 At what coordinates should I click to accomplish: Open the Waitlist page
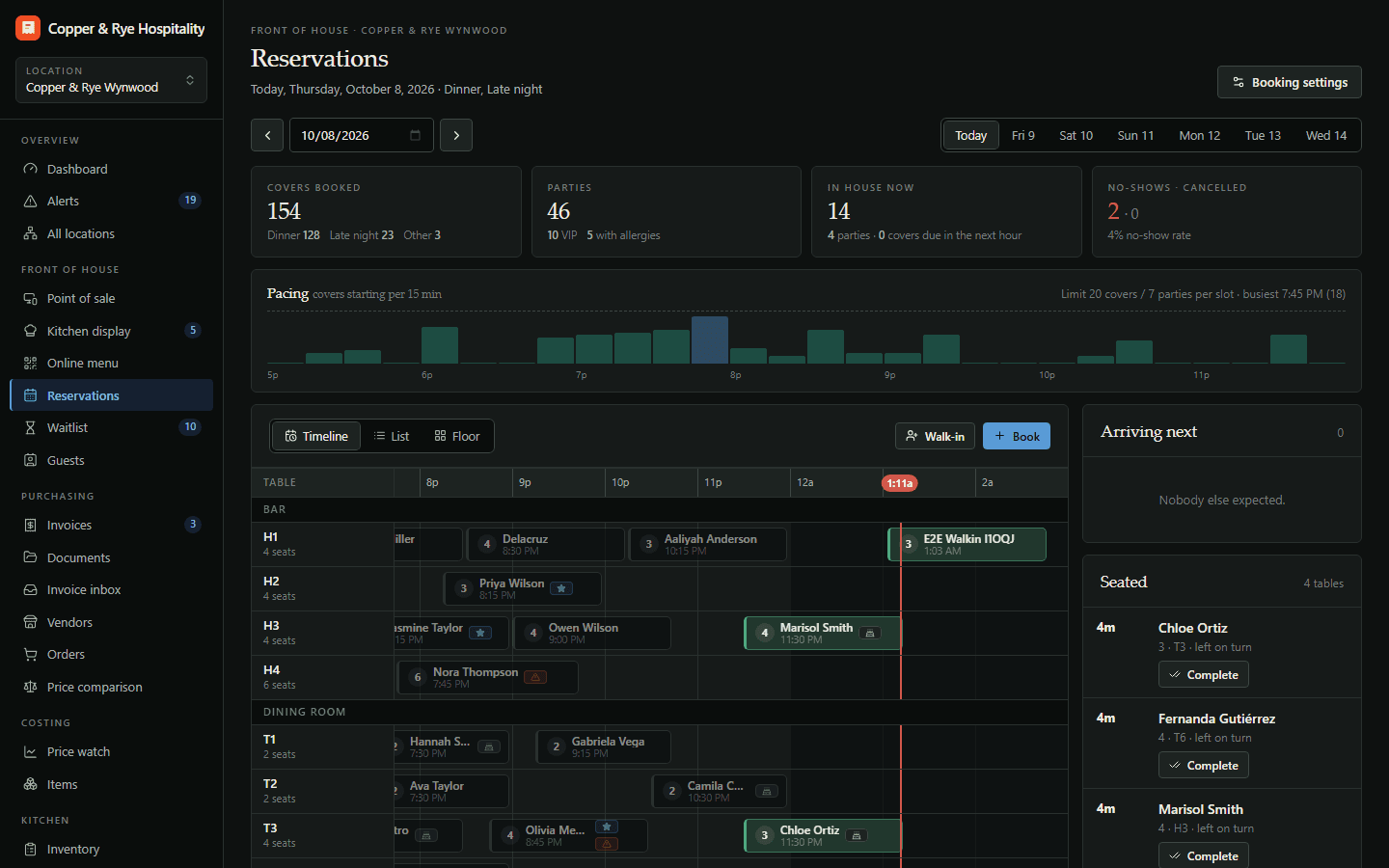point(111,427)
